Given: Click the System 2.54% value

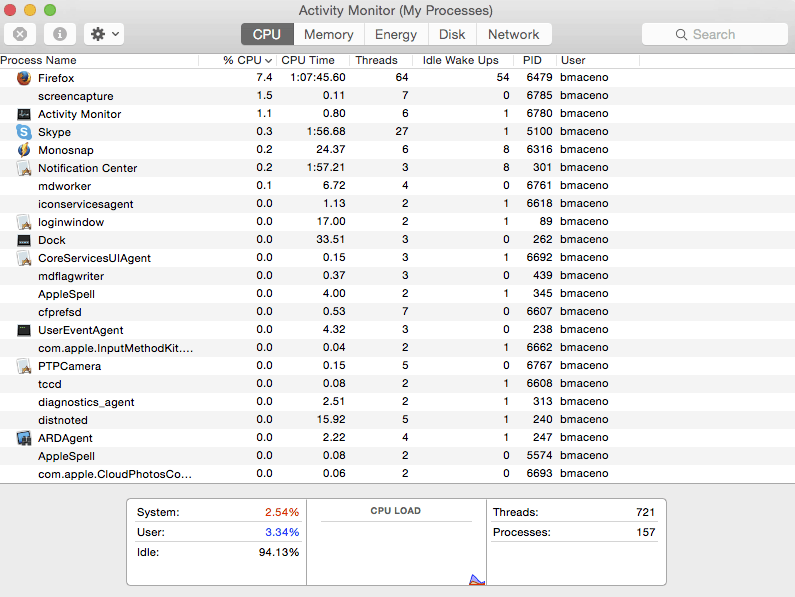Looking at the screenshot, I should point(282,512).
